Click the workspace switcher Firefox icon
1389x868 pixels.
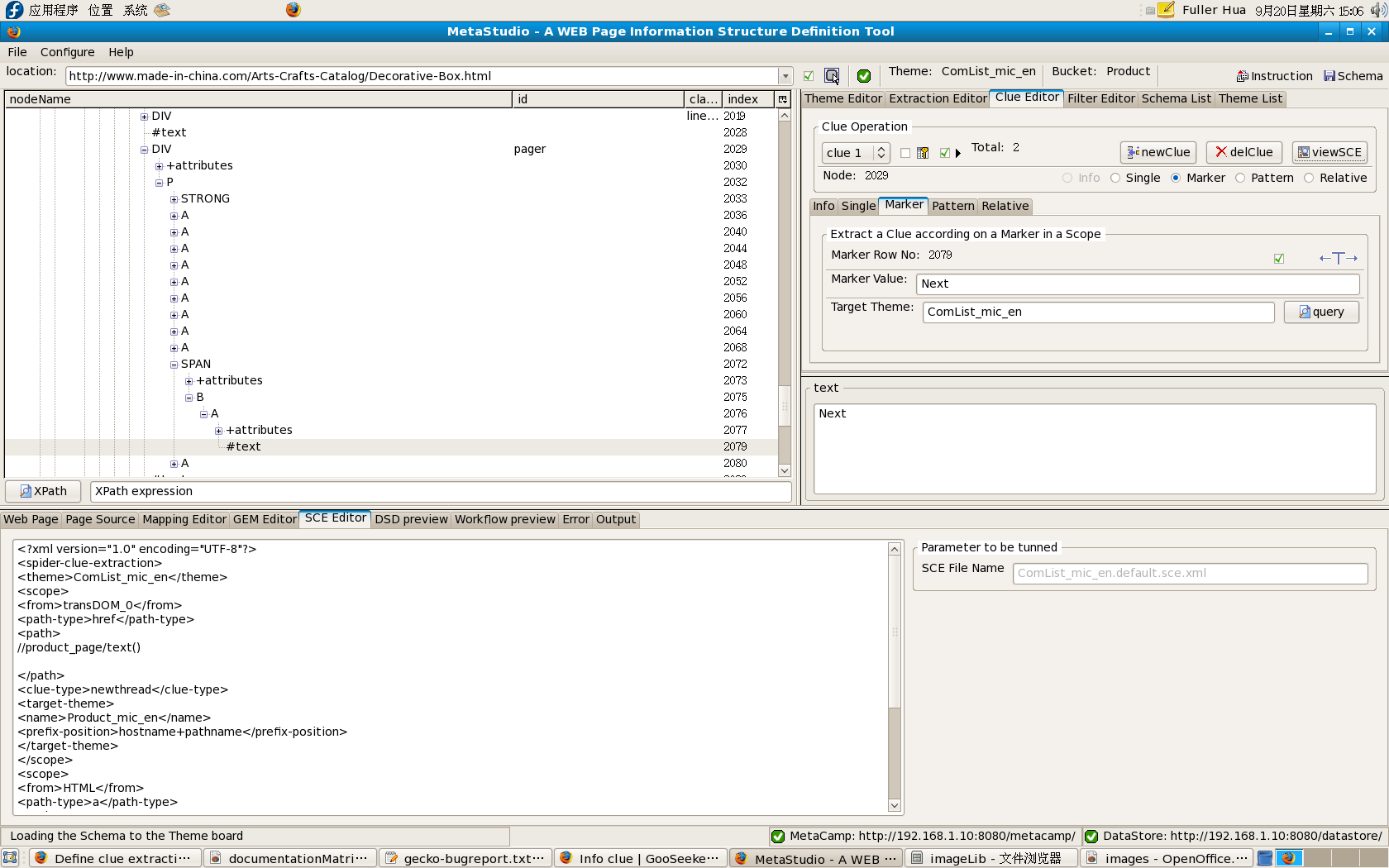pos(1289,858)
